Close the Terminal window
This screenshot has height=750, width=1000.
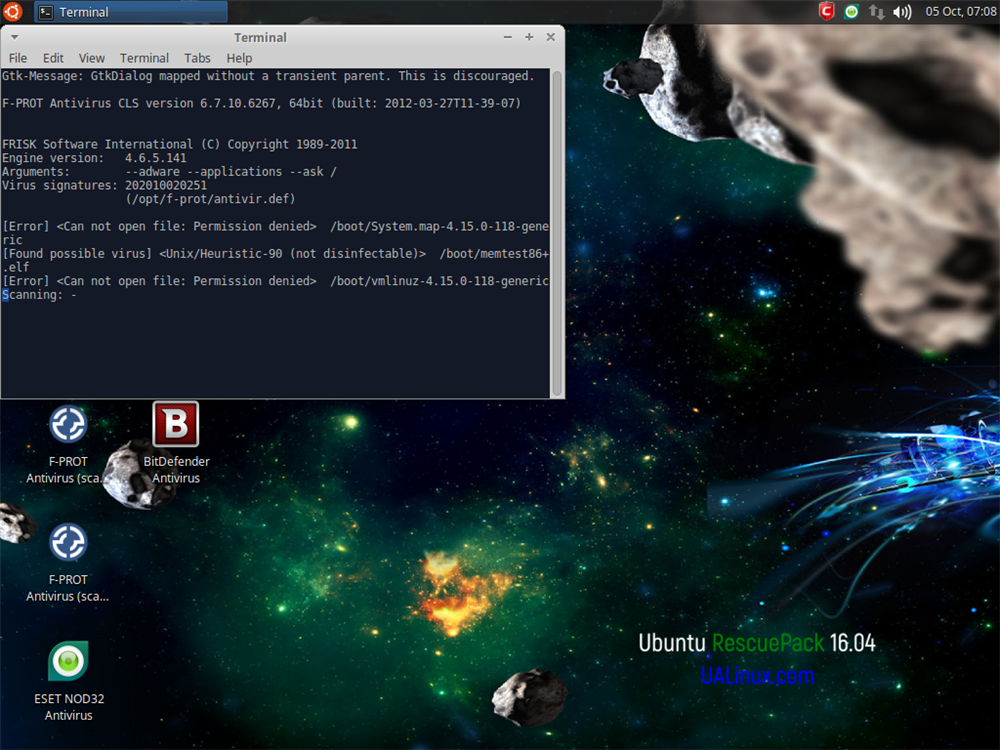tap(550, 37)
